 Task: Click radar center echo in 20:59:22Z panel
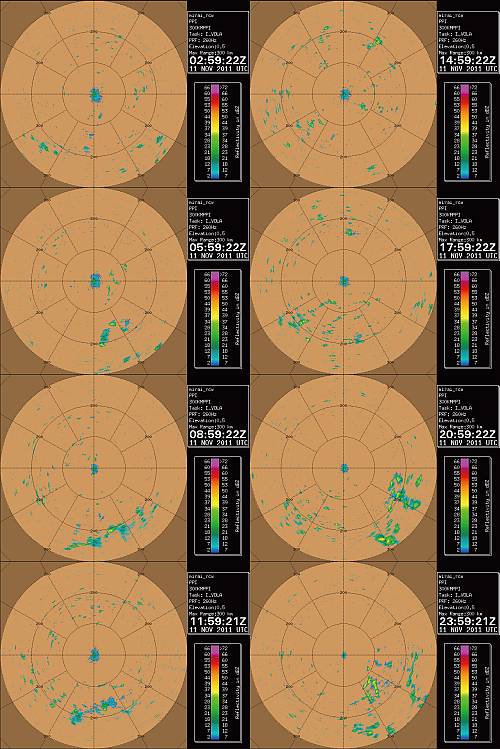coord(344,468)
